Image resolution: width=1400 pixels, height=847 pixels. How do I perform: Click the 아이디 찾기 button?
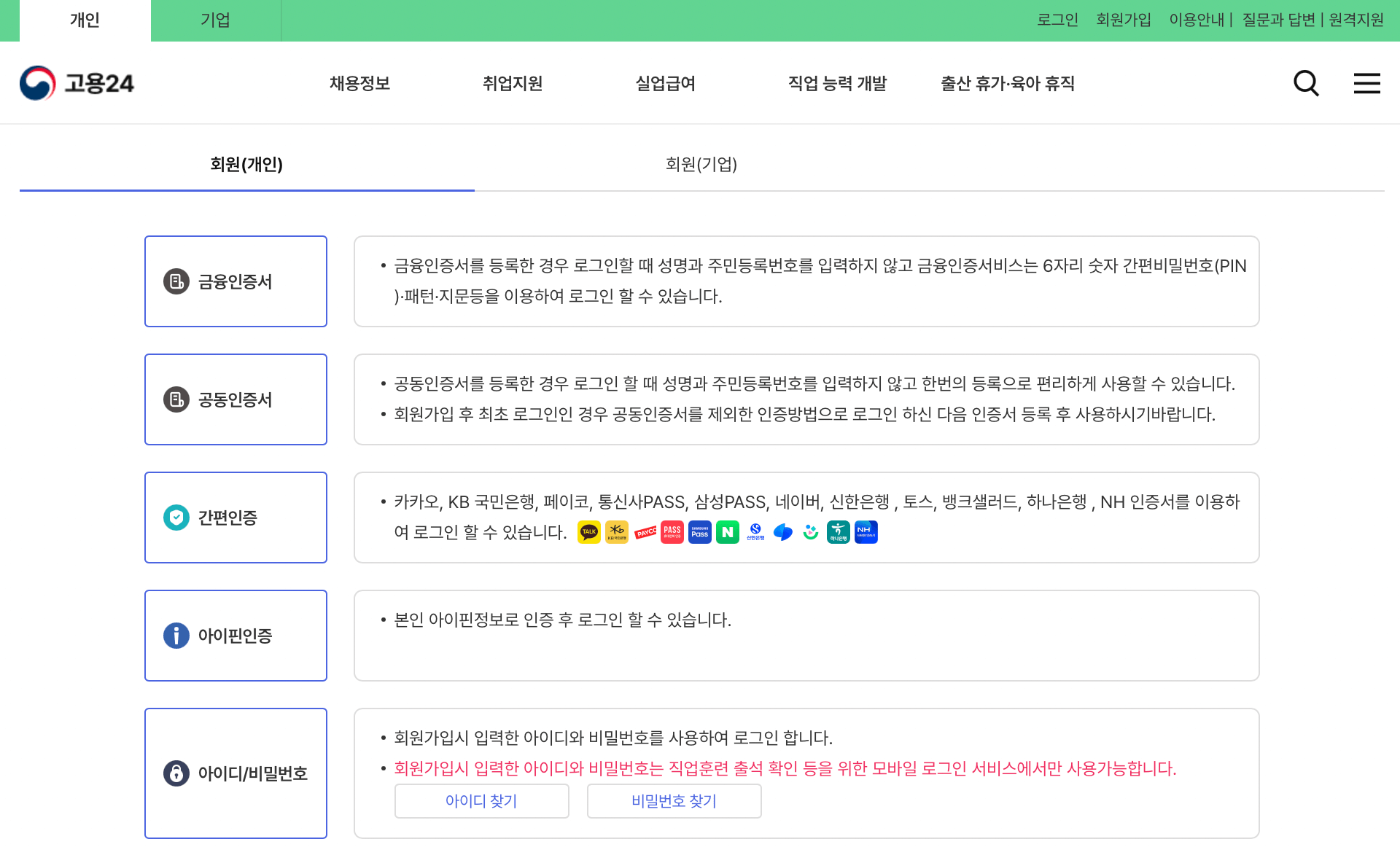(481, 800)
